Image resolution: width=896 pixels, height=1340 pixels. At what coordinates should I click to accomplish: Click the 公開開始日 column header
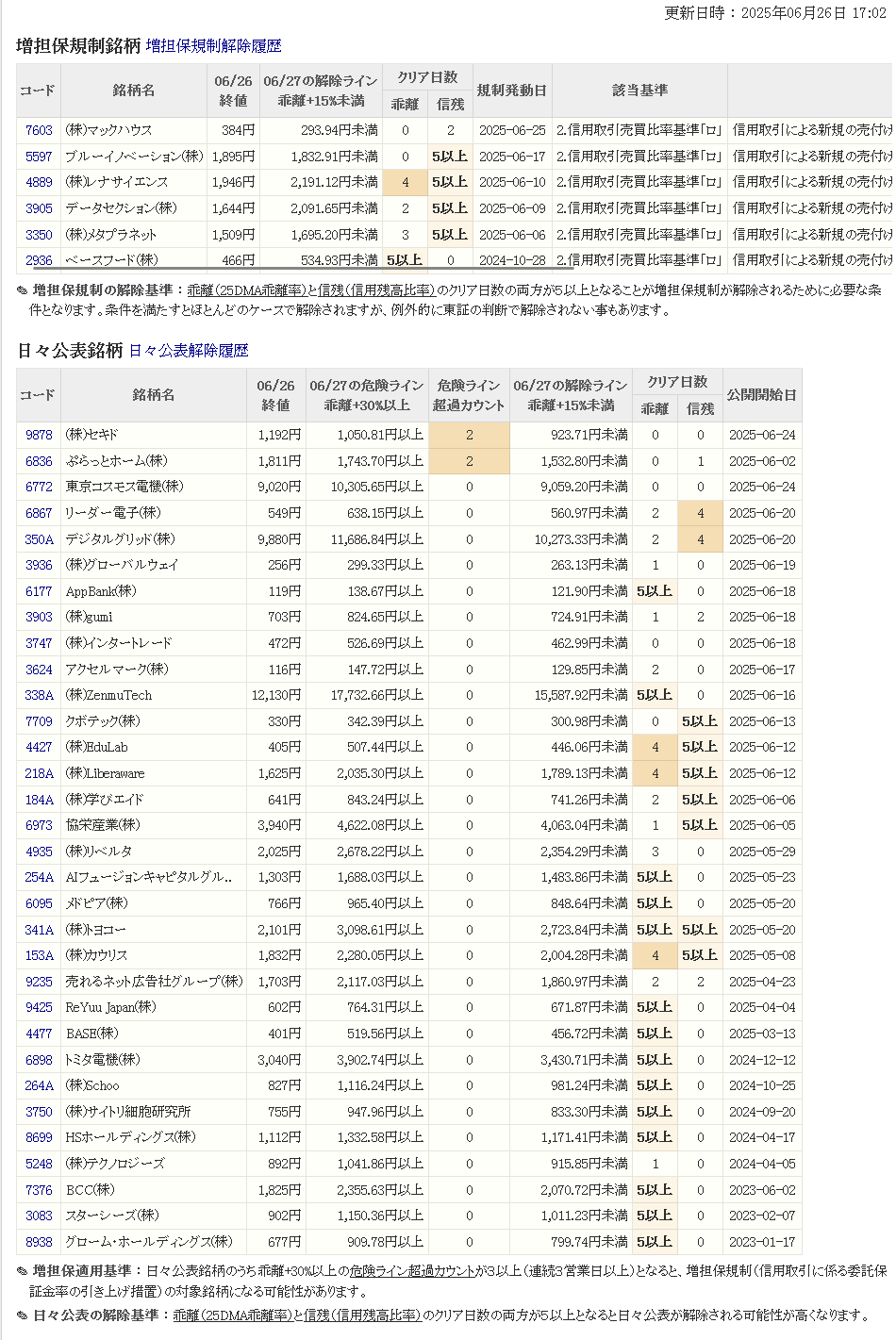pyautogui.click(x=762, y=395)
